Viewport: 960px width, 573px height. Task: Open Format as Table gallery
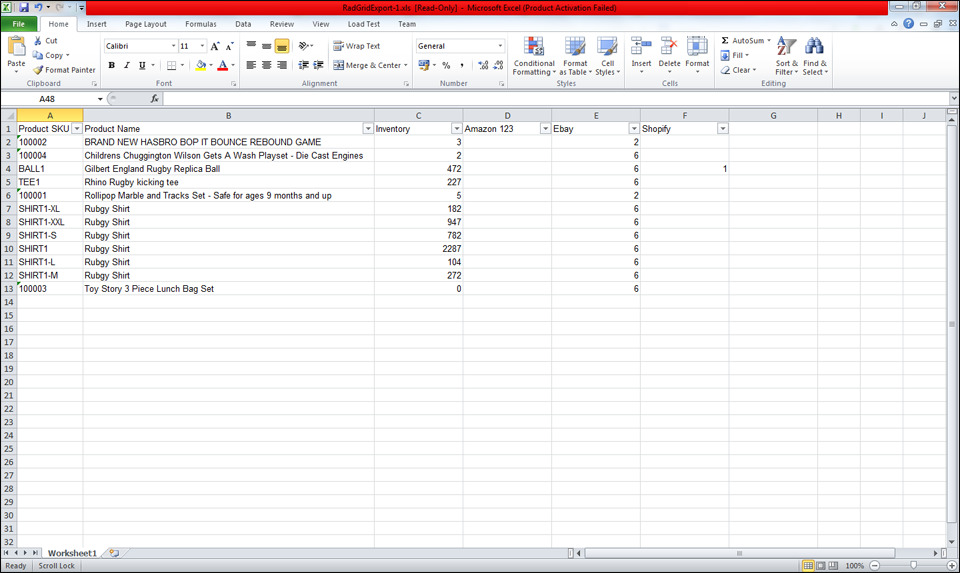point(575,56)
